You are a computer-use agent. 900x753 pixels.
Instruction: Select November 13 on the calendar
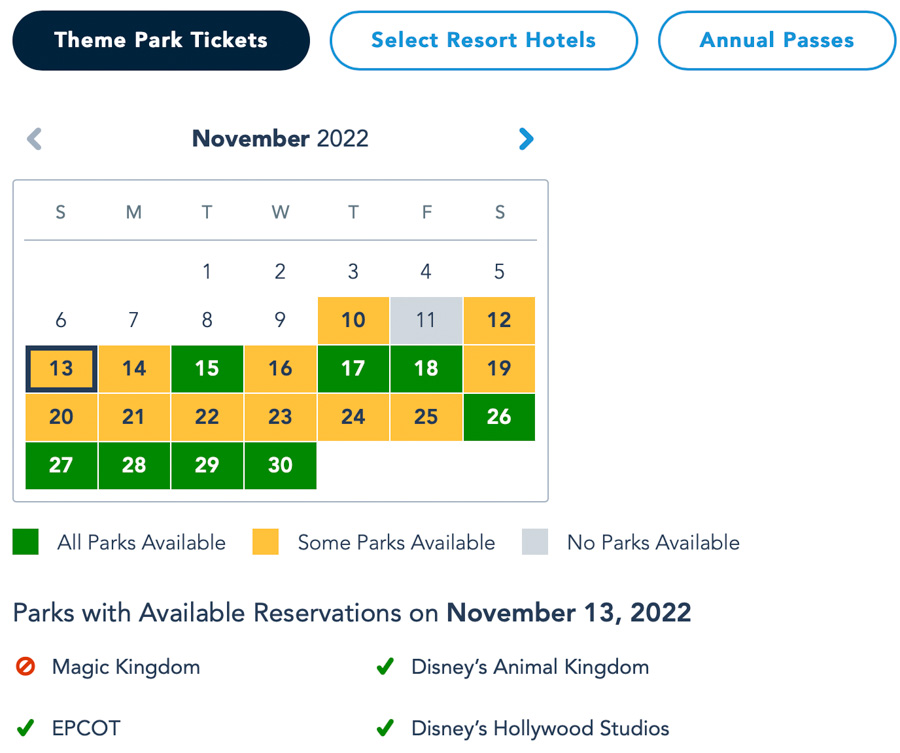pyautogui.click(x=61, y=368)
